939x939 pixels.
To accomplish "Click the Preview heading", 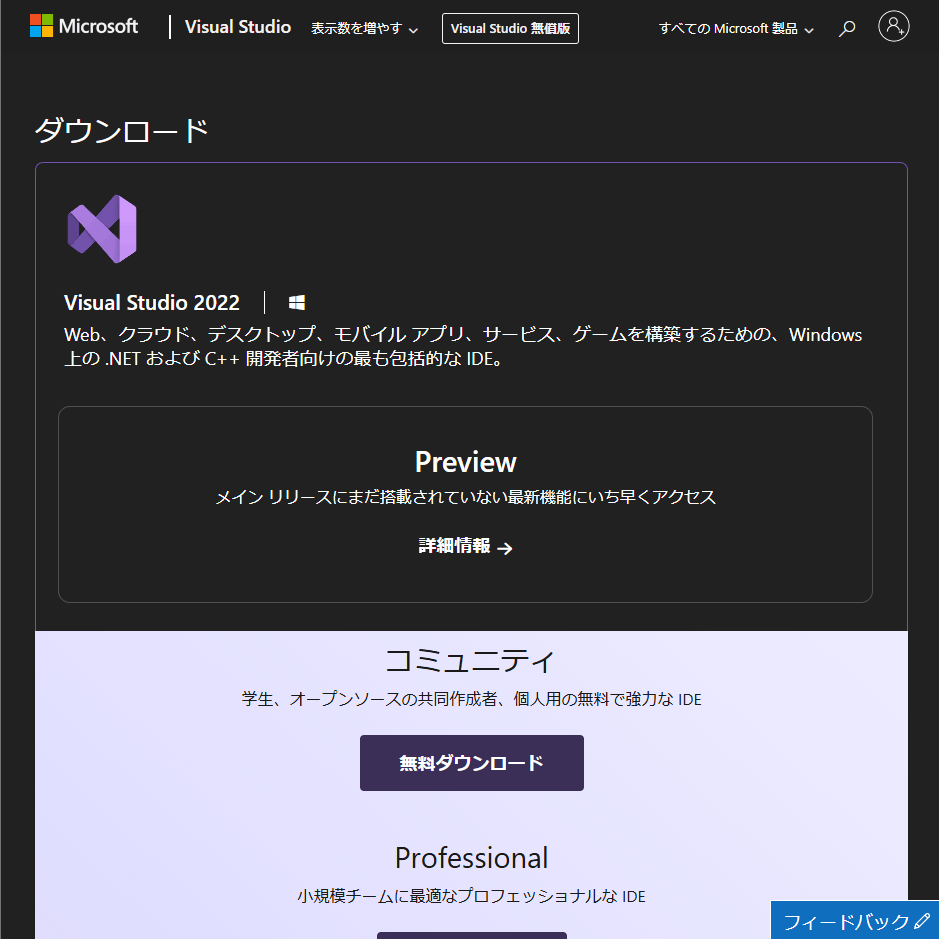I will [x=465, y=462].
